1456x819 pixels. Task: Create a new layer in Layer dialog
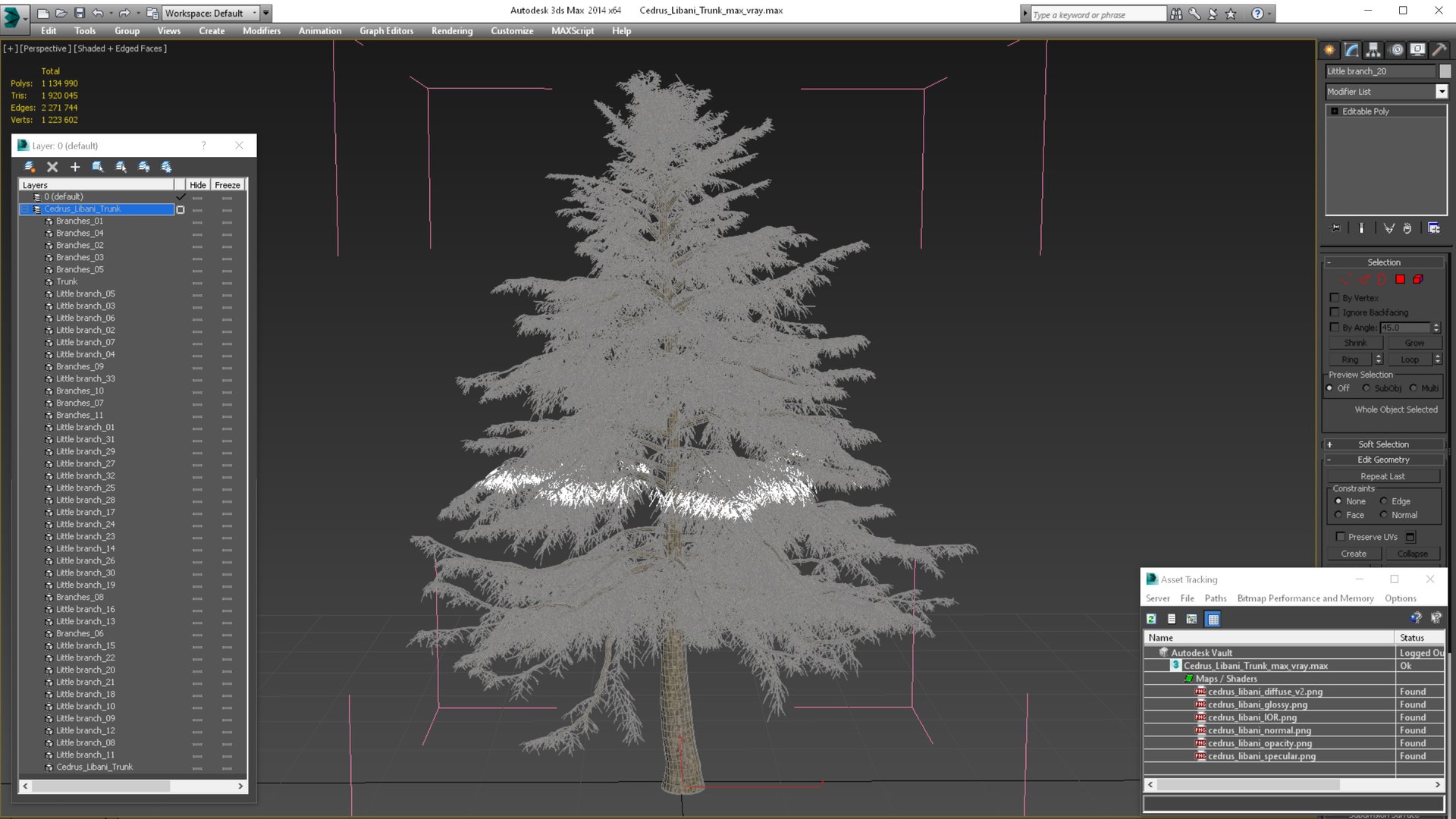[30, 167]
